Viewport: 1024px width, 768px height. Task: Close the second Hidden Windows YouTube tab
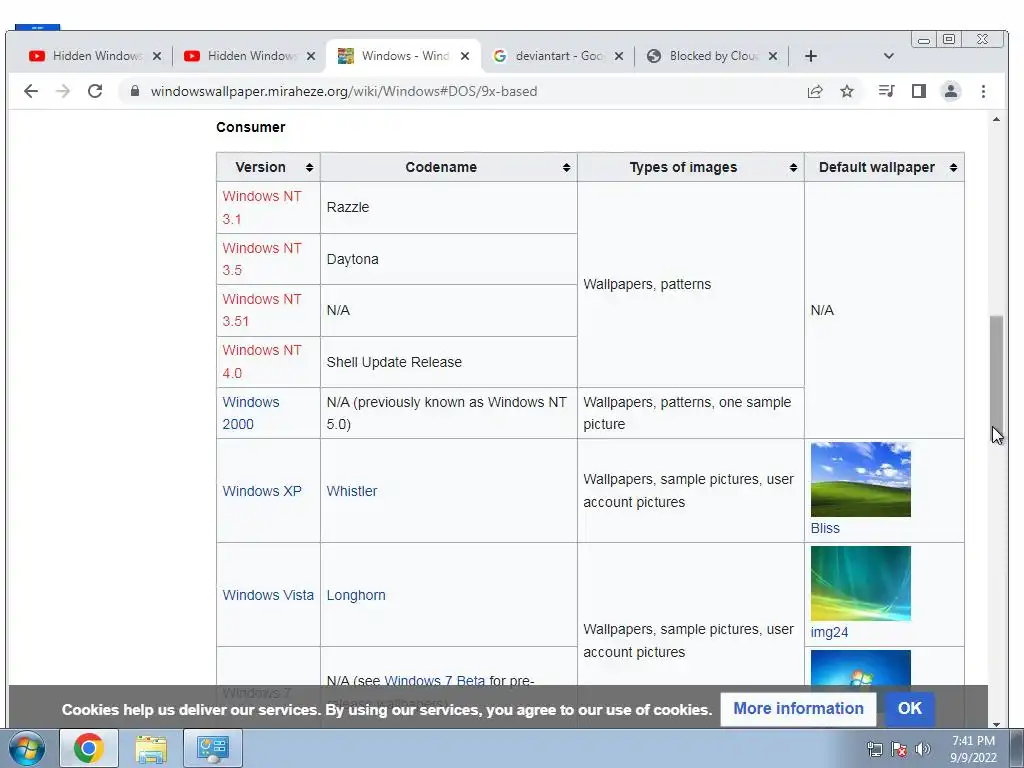[311, 56]
